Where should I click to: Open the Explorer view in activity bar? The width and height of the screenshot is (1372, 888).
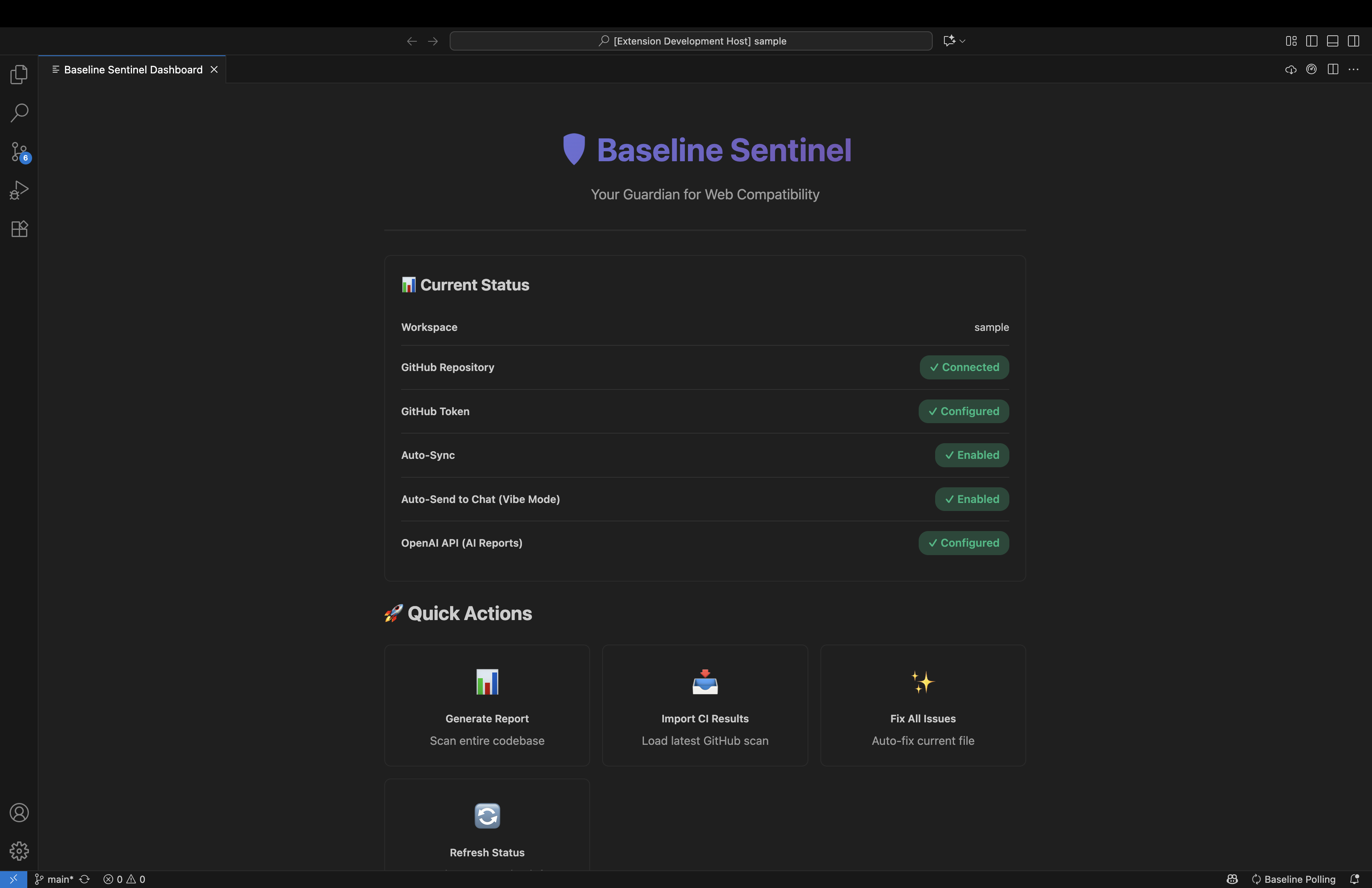point(19,74)
